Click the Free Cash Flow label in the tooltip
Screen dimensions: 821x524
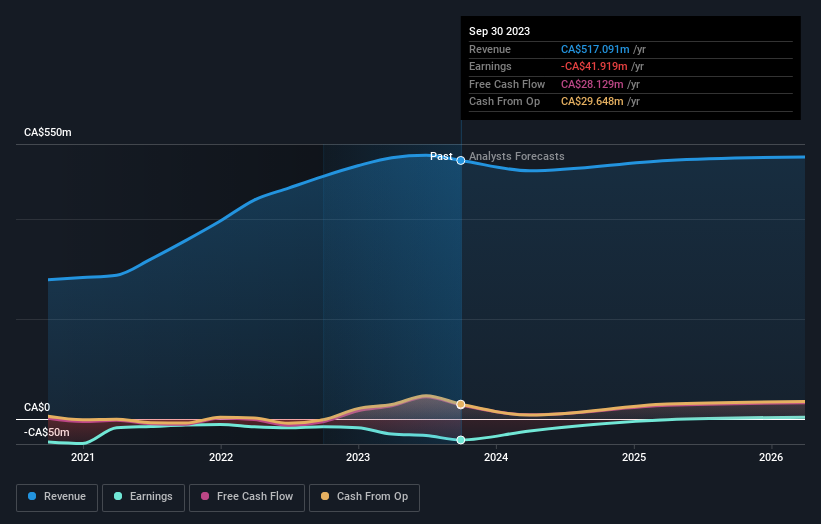point(507,84)
